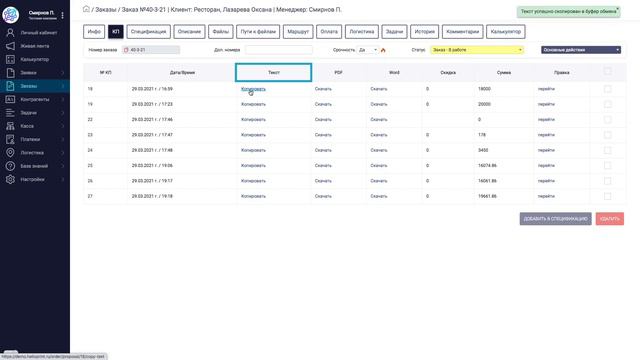Expand the Касса submenu chevron

[x=63, y=126]
